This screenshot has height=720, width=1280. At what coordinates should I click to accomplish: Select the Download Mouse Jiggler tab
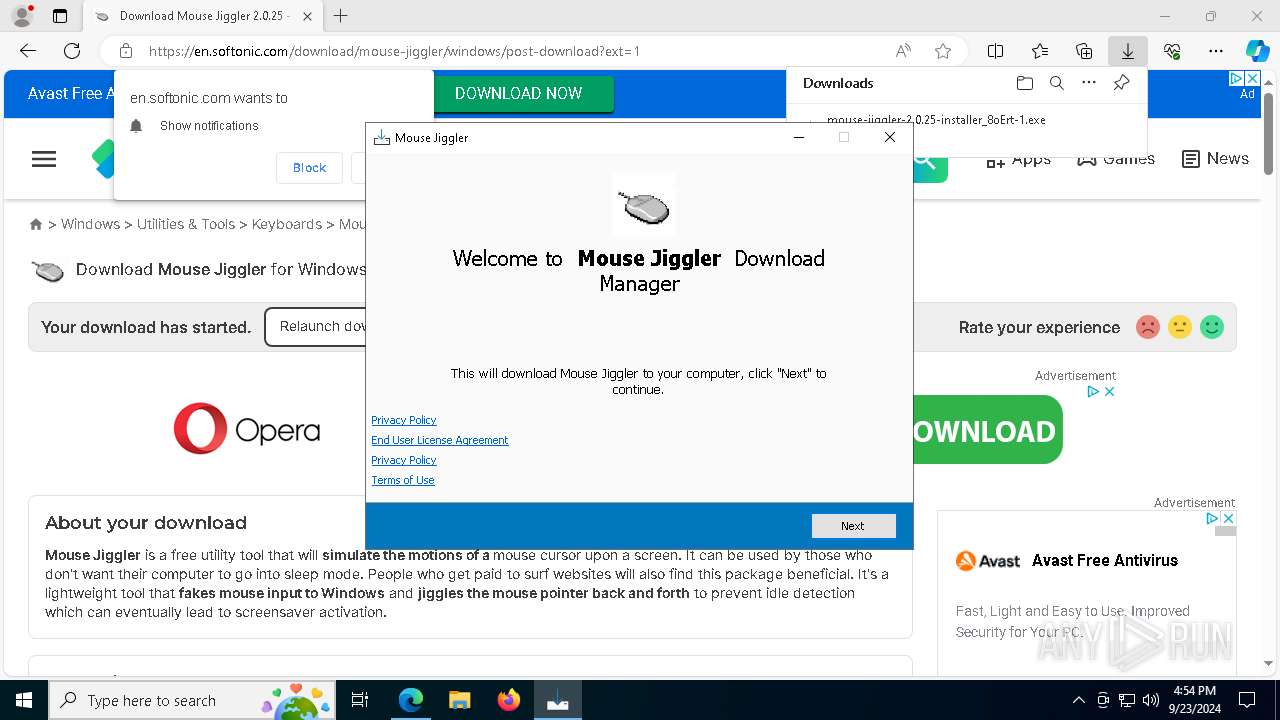pos(203,16)
